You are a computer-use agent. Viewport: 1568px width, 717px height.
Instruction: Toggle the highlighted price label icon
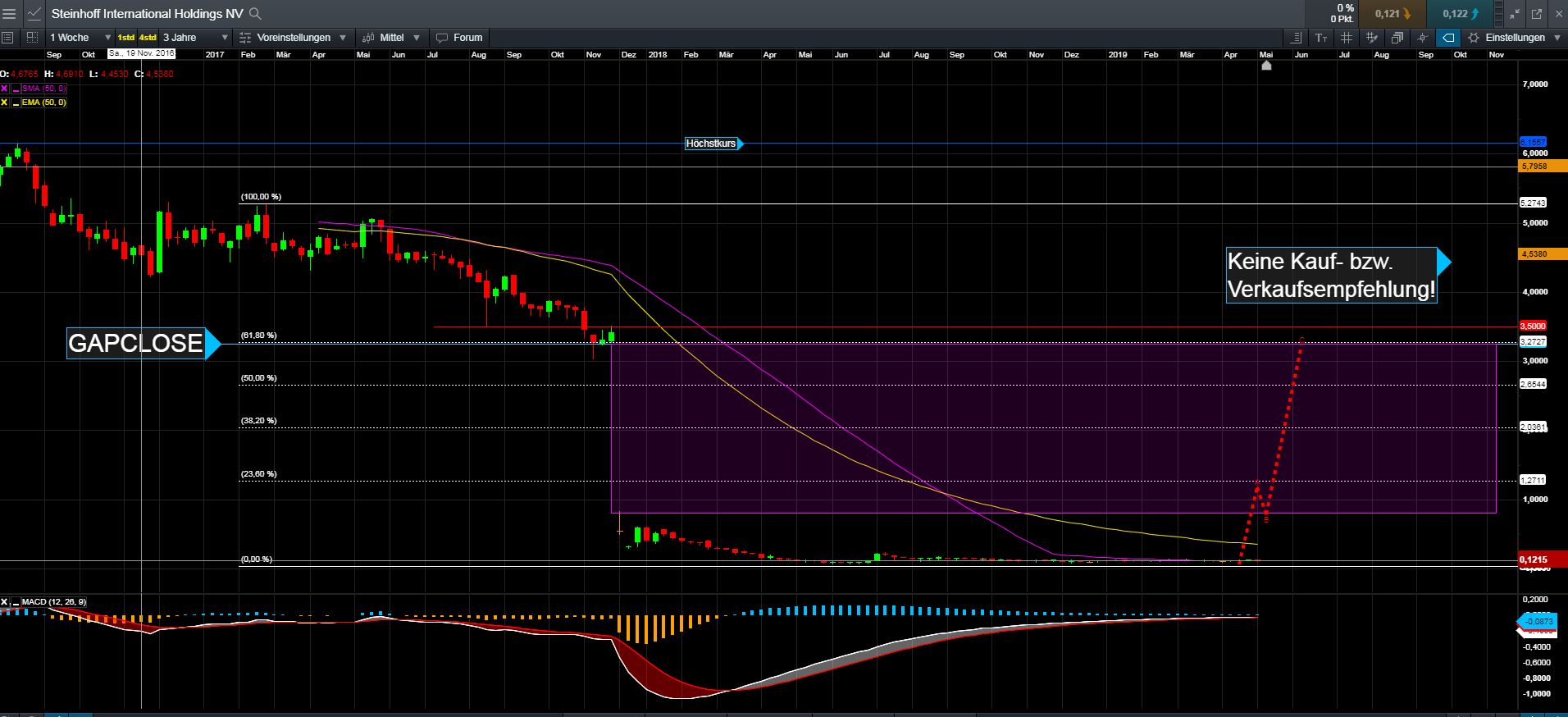(x=1448, y=38)
